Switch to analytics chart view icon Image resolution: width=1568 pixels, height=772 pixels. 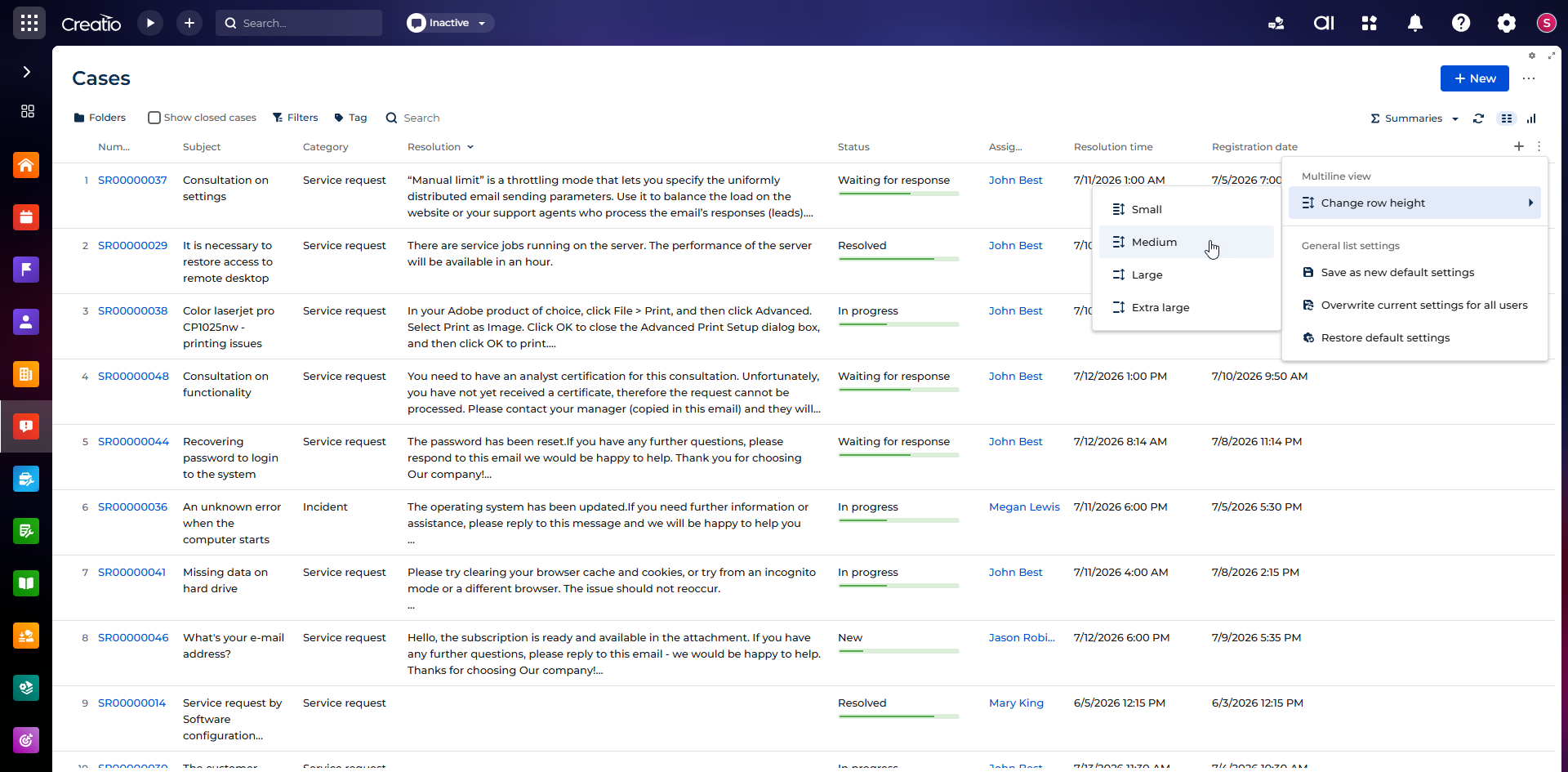(x=1531, y=118)
